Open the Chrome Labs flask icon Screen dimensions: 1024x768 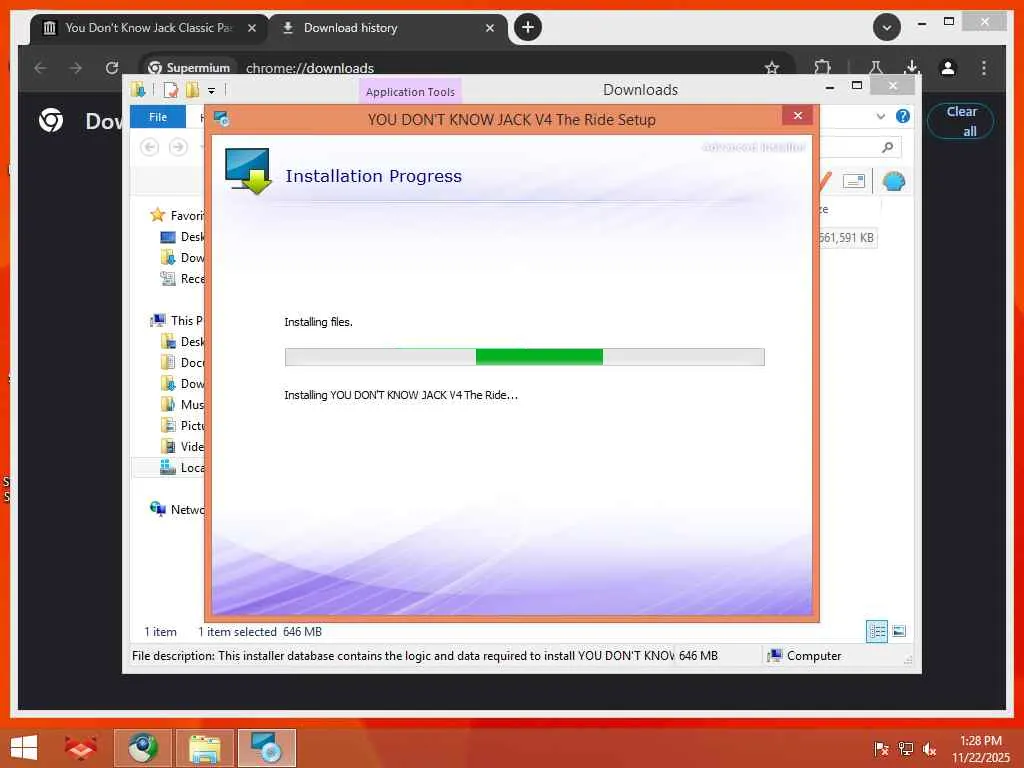click(875, 68)
